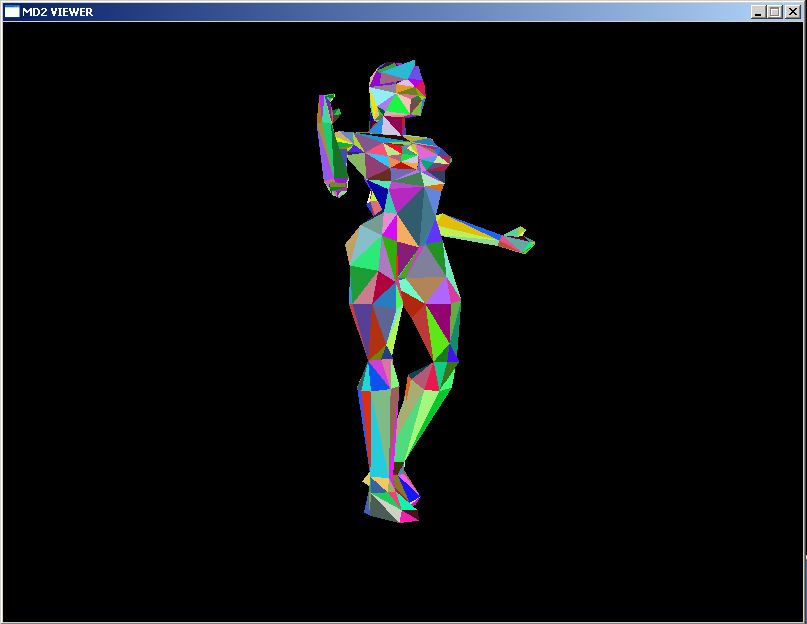807x624 pixels.
Task: Close the MD2 VIEWER window
Action: 793,12
